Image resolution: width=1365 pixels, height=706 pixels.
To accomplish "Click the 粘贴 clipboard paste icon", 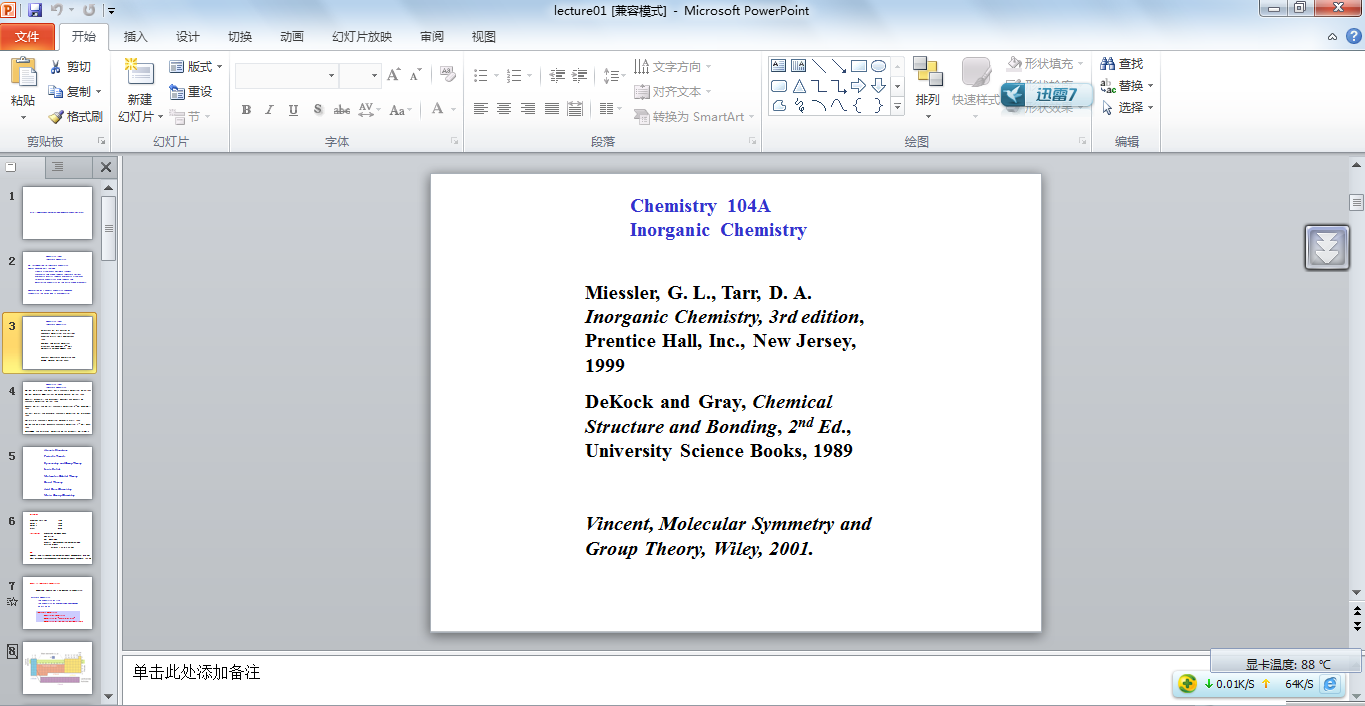I will coord(23,72).
